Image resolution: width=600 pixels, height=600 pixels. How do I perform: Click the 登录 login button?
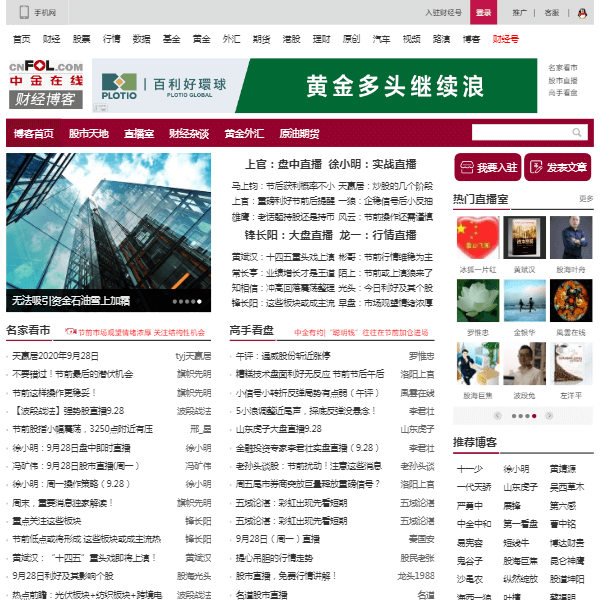tap(483, 13)
